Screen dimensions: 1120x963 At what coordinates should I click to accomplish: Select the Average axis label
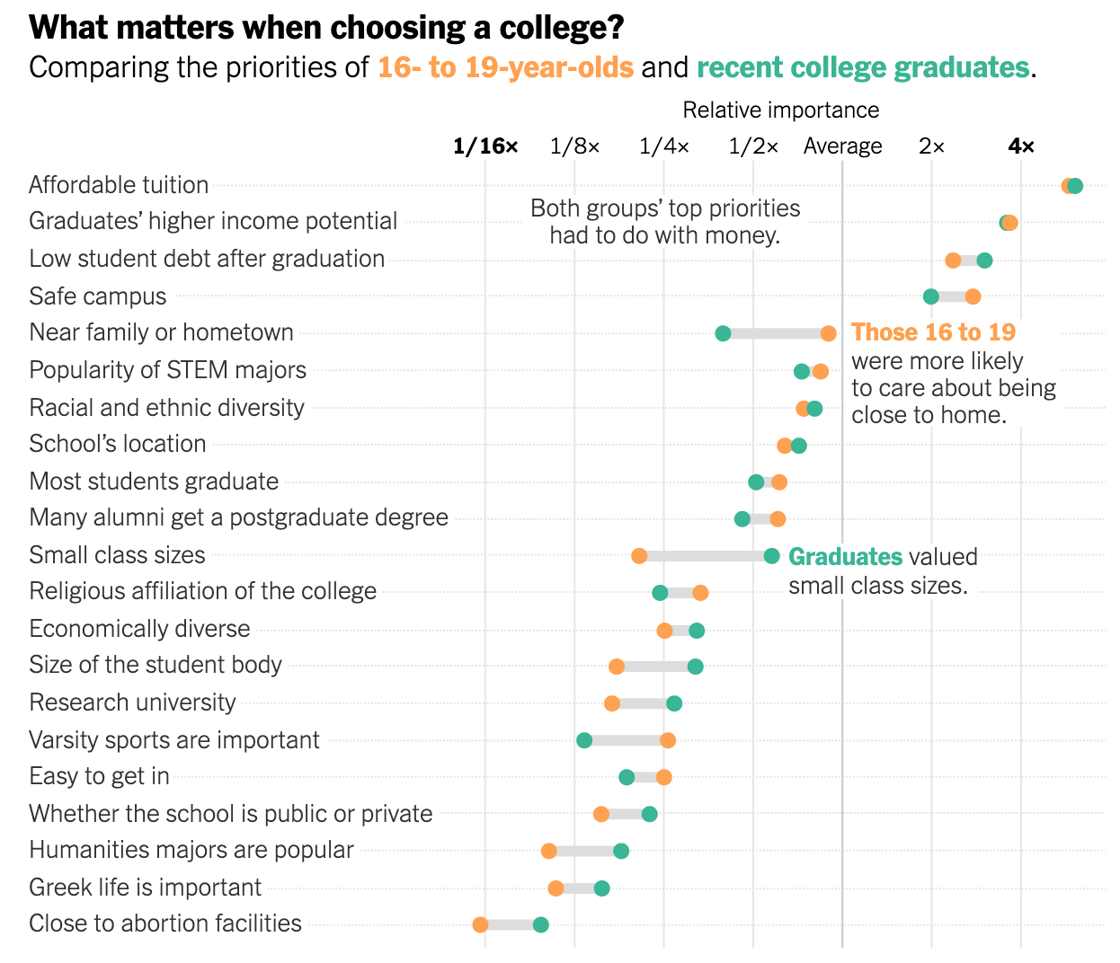tap(843, 146)
